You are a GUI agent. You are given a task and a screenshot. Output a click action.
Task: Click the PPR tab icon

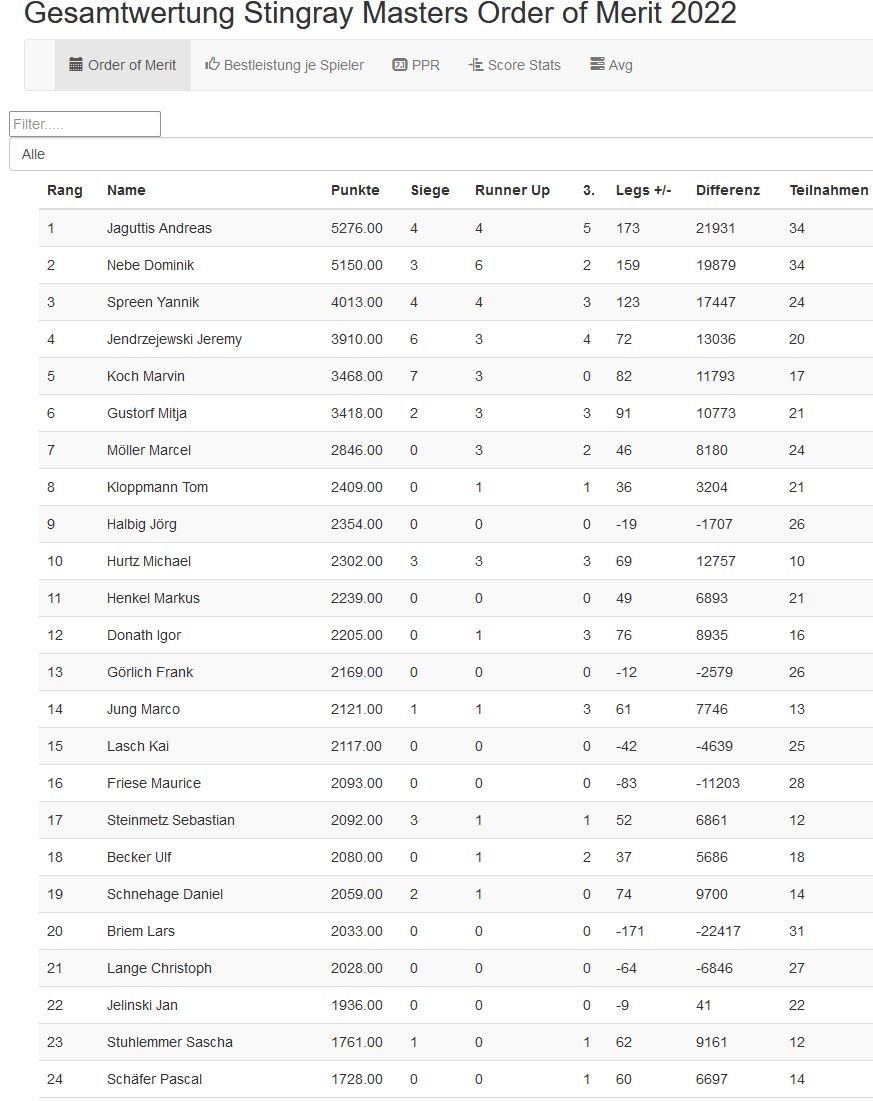tap(400, 65)
